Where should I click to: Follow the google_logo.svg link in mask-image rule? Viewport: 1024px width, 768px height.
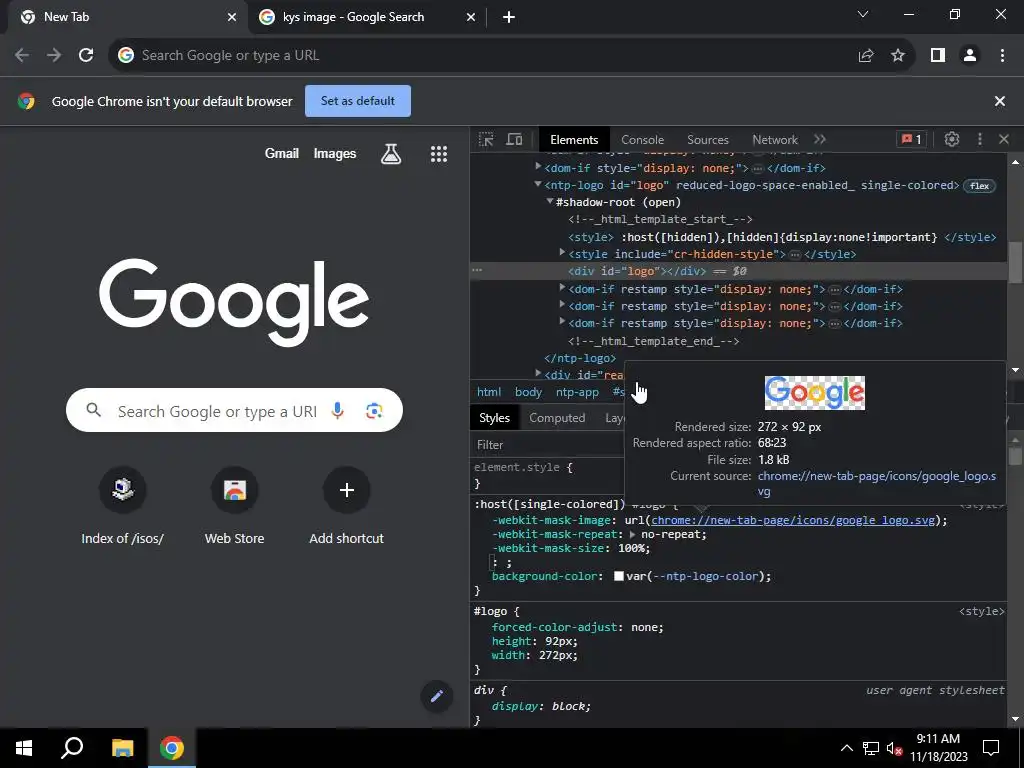tap(793, 520)
